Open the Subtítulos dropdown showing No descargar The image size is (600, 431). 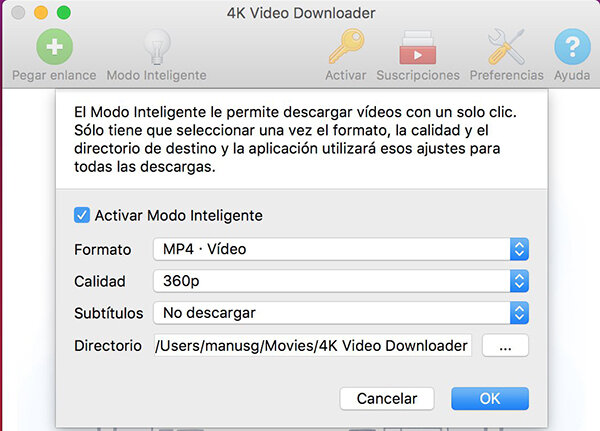coord(341,313)
